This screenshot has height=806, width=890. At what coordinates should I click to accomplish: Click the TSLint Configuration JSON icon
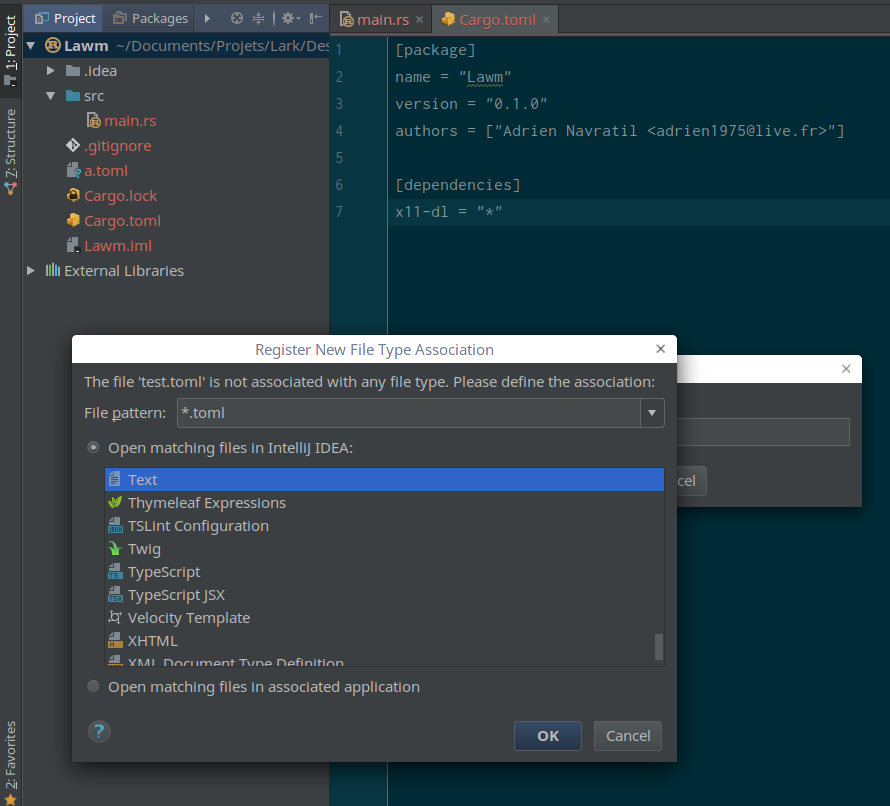[115, 526]
